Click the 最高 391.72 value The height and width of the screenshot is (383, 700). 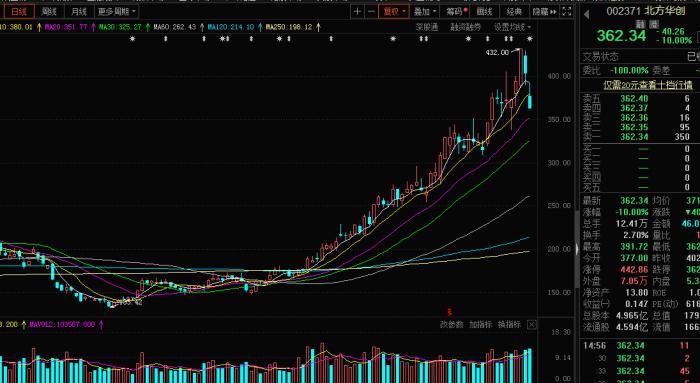pos(634,246)
